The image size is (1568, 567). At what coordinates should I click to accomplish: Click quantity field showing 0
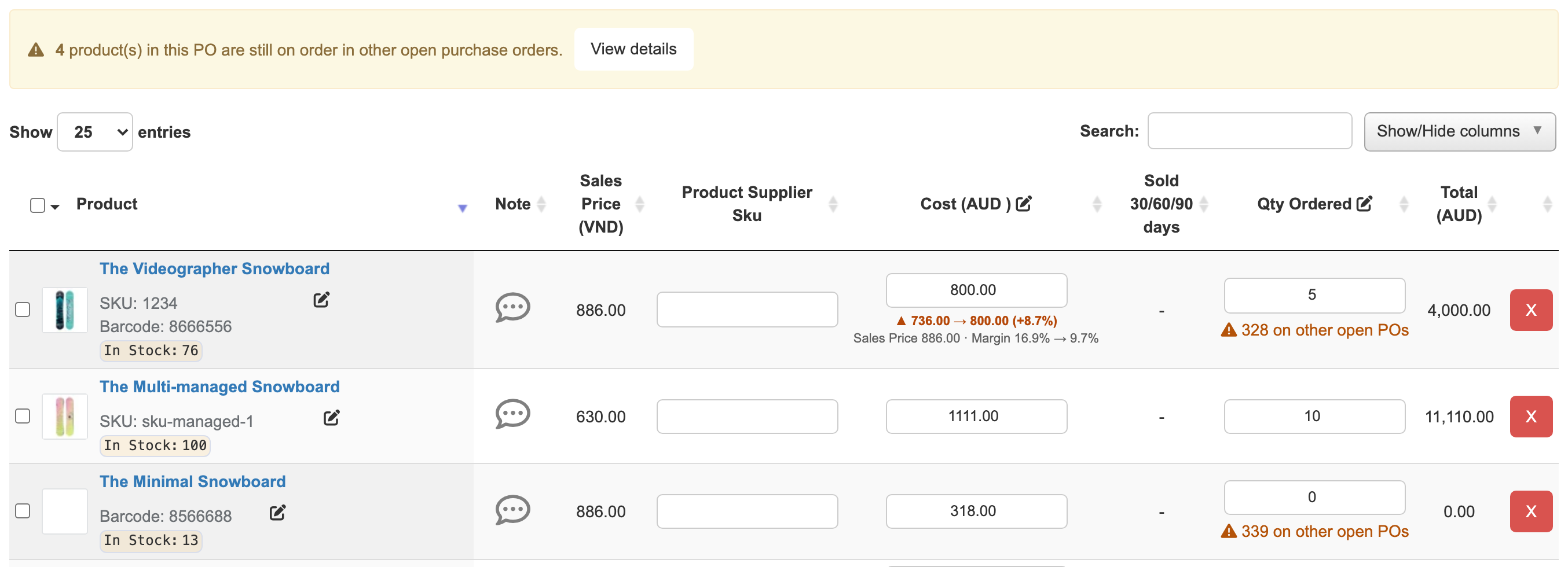[x=1314, y=497]
